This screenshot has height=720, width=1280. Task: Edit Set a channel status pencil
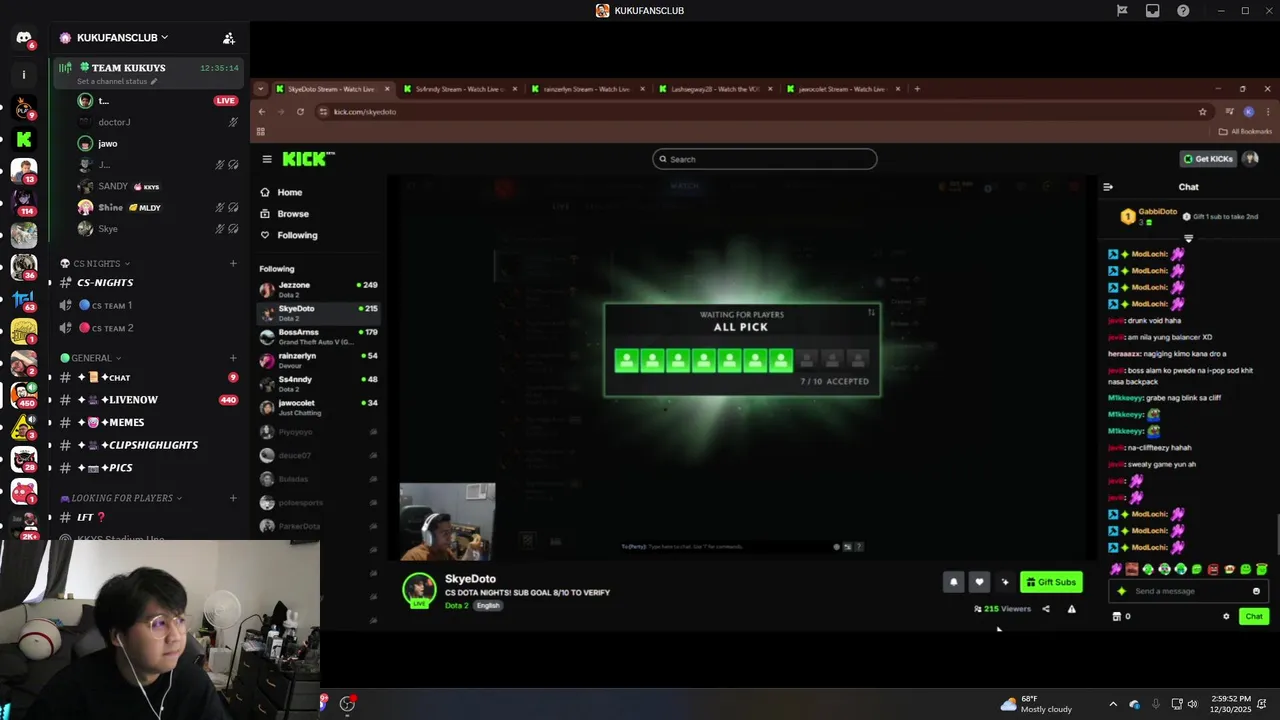[154, 81]
